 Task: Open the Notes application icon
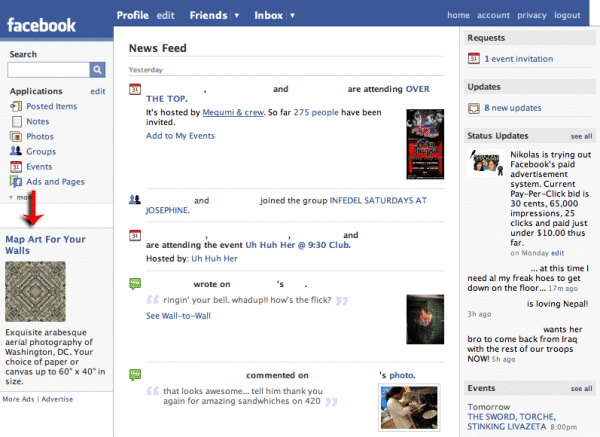point(16,122)
